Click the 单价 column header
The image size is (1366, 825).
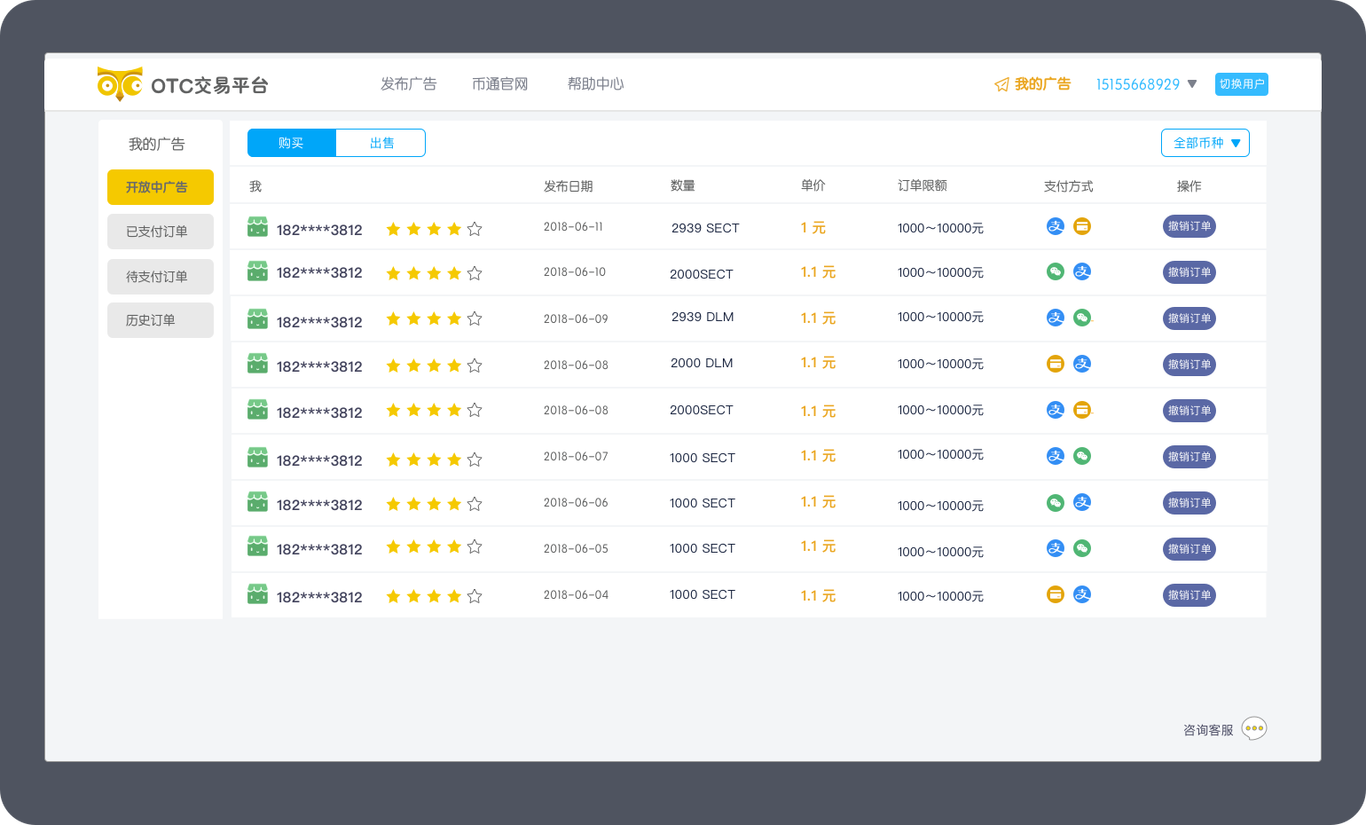tap(813, 186)
